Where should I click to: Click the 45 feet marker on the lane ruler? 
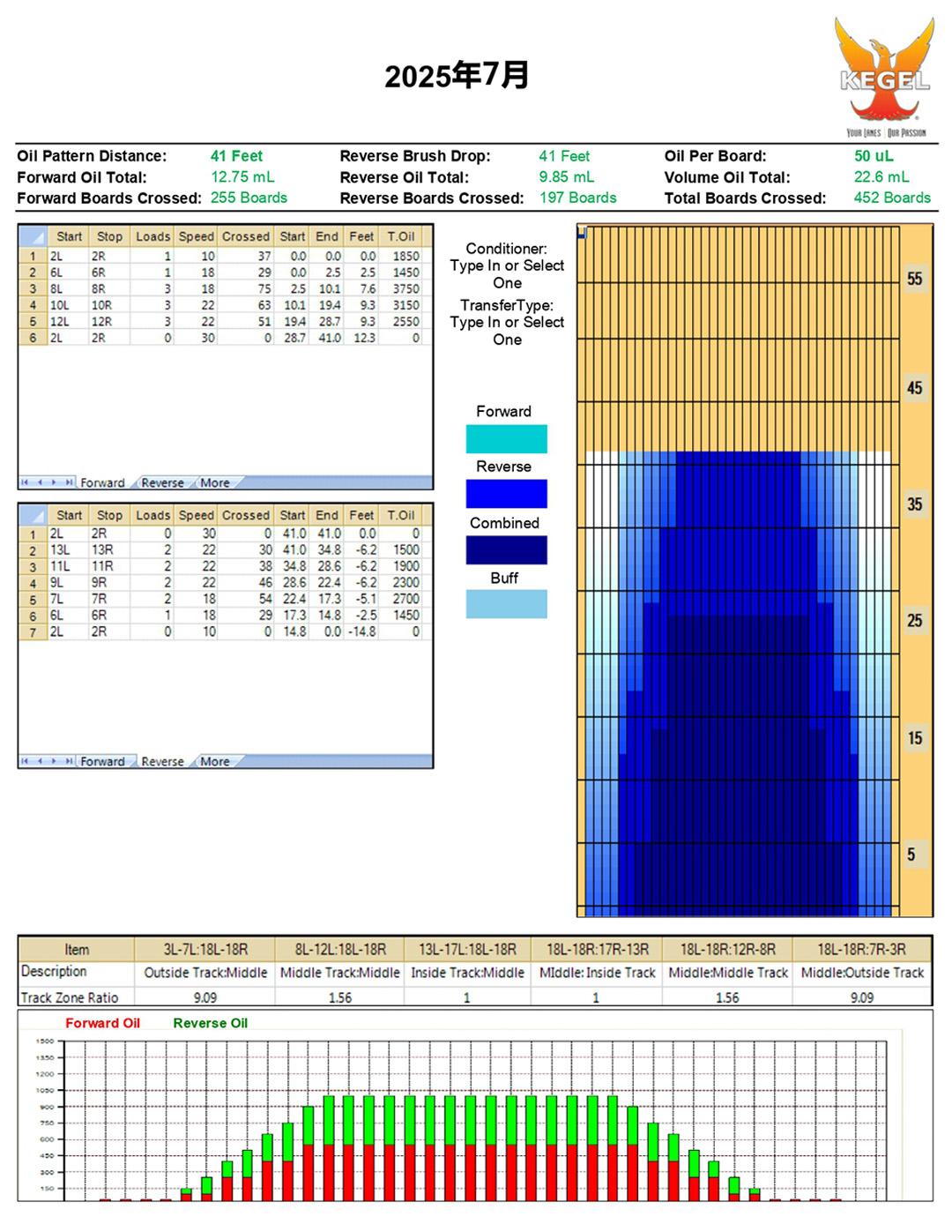tap(915, 388)
